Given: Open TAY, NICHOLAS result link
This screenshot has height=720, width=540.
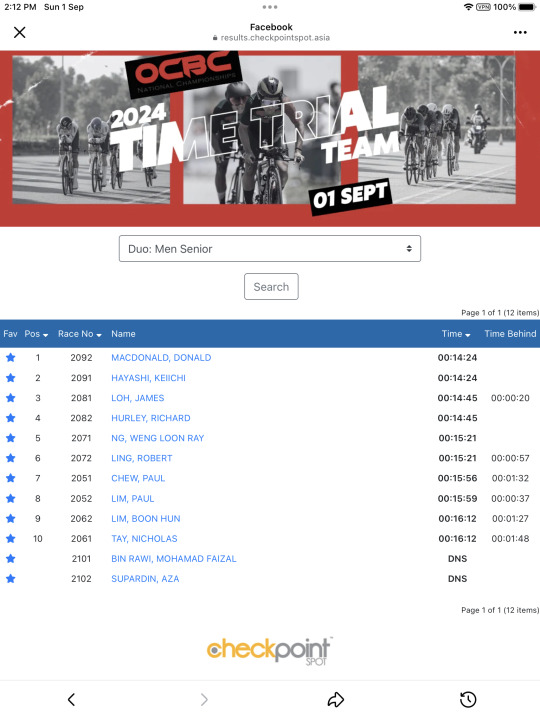Looking at the screenshot, I should coord(144,538).
